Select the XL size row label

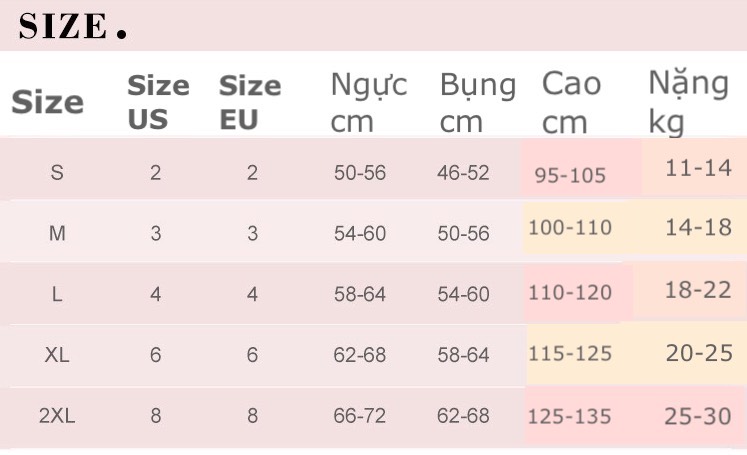(x=57, y=355)
